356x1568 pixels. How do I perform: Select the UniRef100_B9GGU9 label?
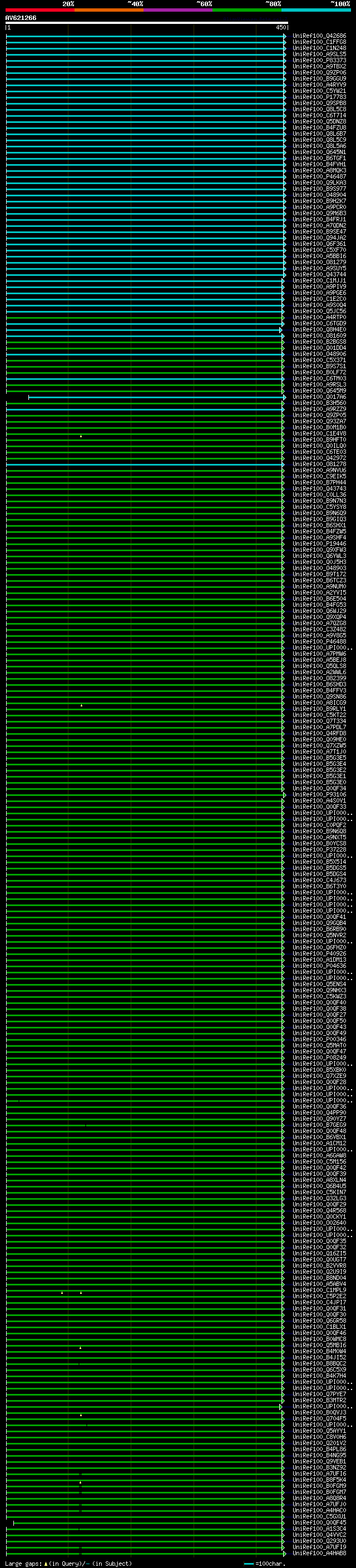[x=319, y=78]
